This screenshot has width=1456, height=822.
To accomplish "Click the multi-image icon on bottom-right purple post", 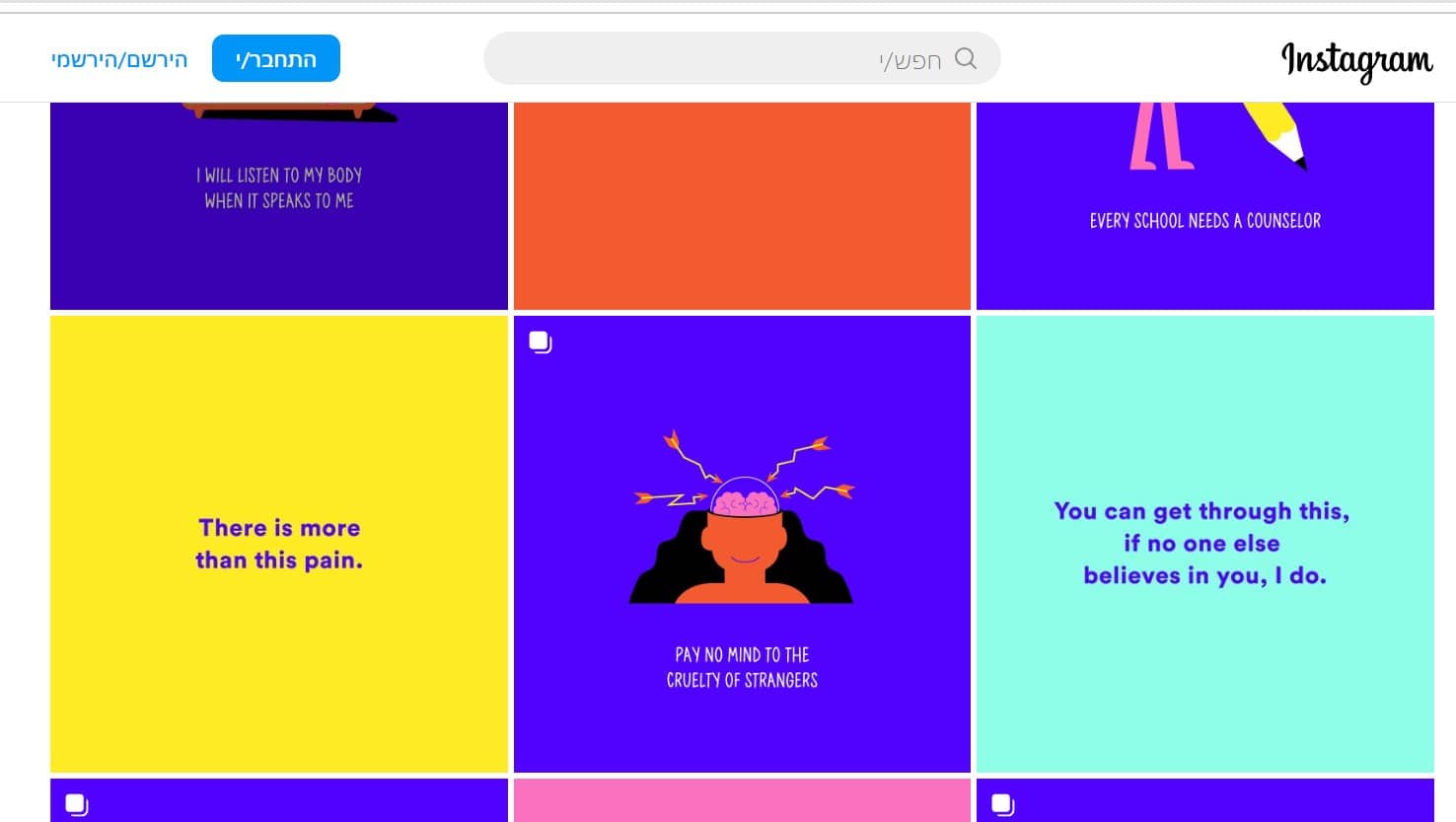I will [1002, 804].
